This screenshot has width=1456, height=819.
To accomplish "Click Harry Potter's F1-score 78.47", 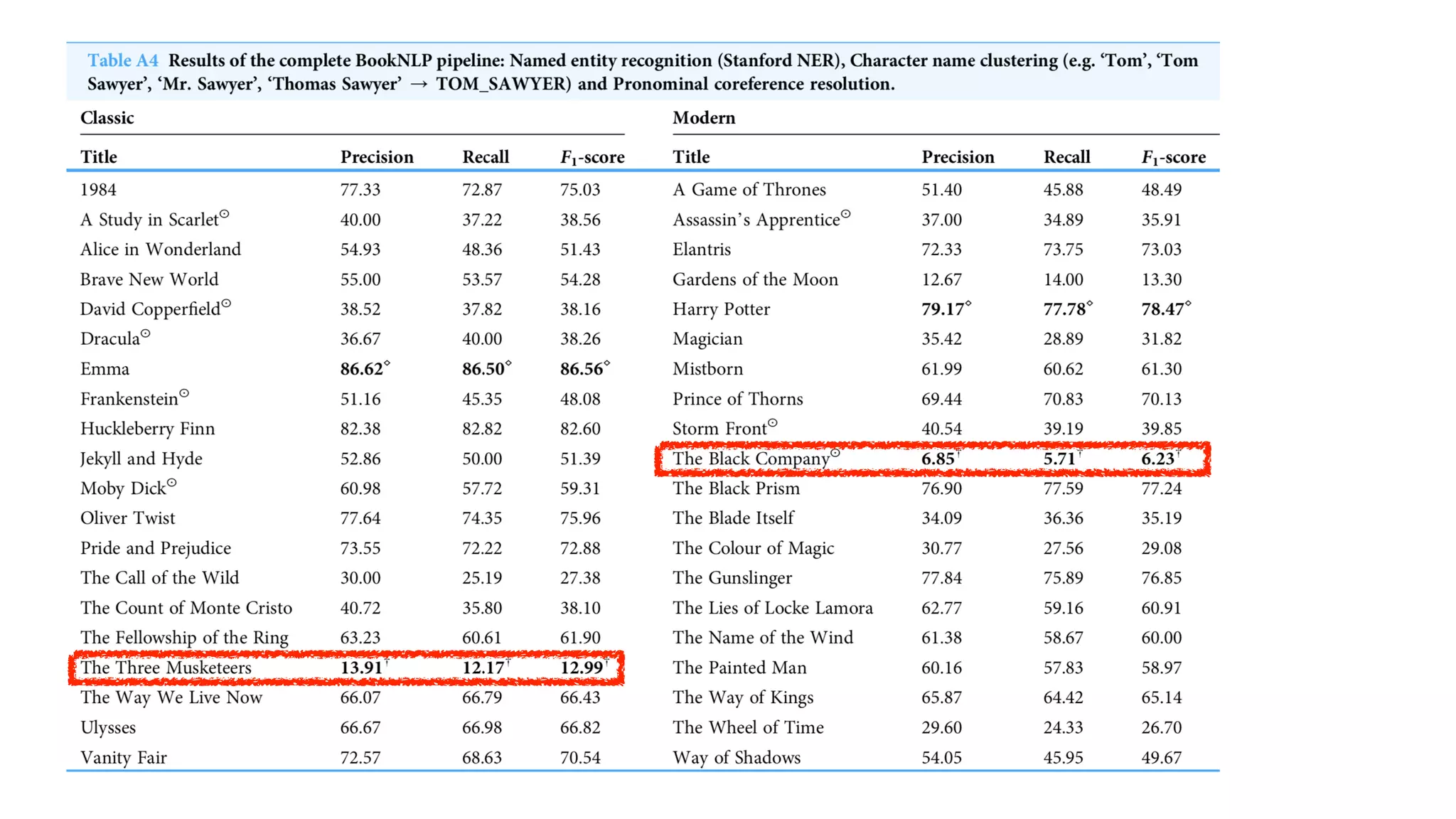I will coord(1162,309).
